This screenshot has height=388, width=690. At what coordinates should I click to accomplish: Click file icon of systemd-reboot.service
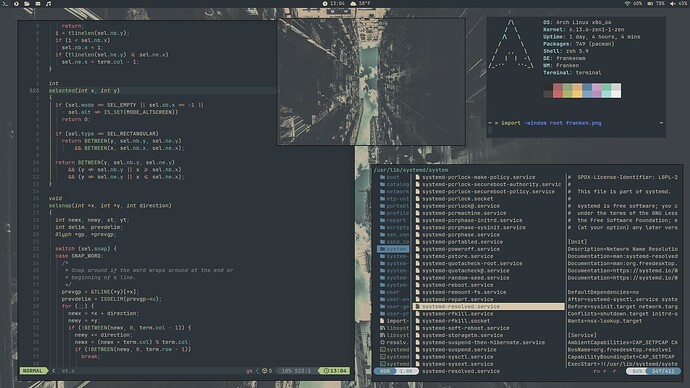coord(418,285)
